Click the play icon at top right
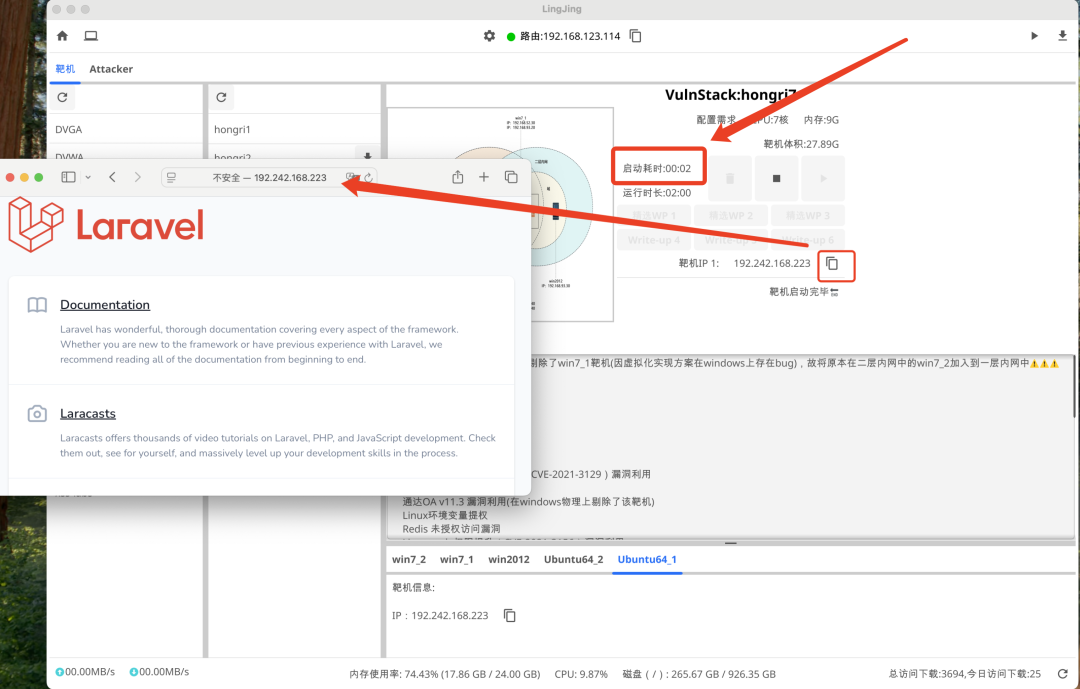The image size is (1080, 689). click(1034, 36)
